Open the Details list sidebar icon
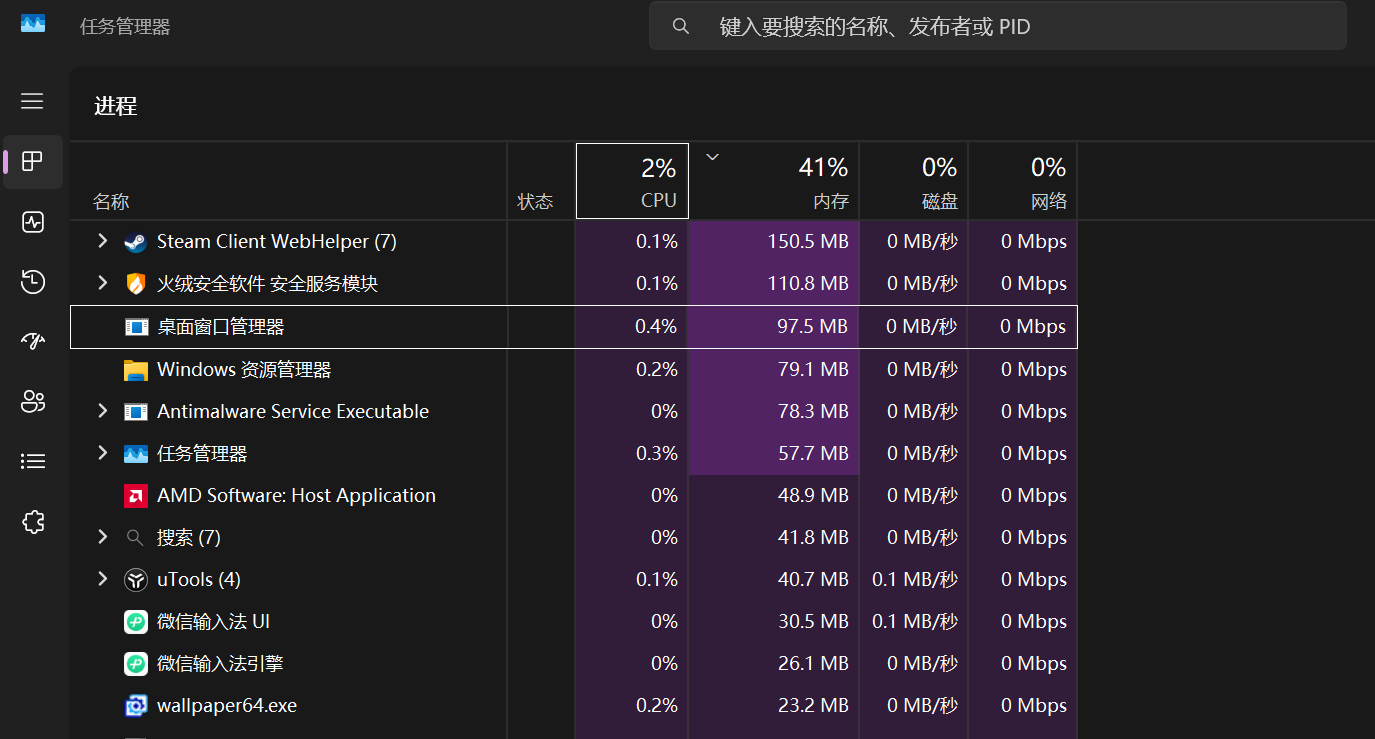The width and height of the screenshot is (1375, 739). 33,461
